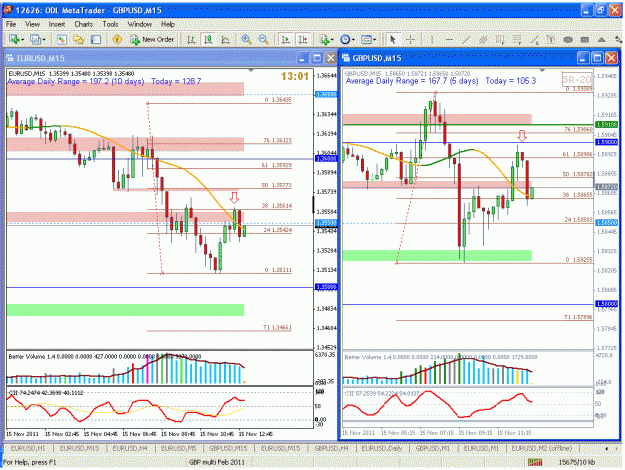Screen dimensions: 625x470
Task: Open the Templates icon
Action: [x=366, y=39]
